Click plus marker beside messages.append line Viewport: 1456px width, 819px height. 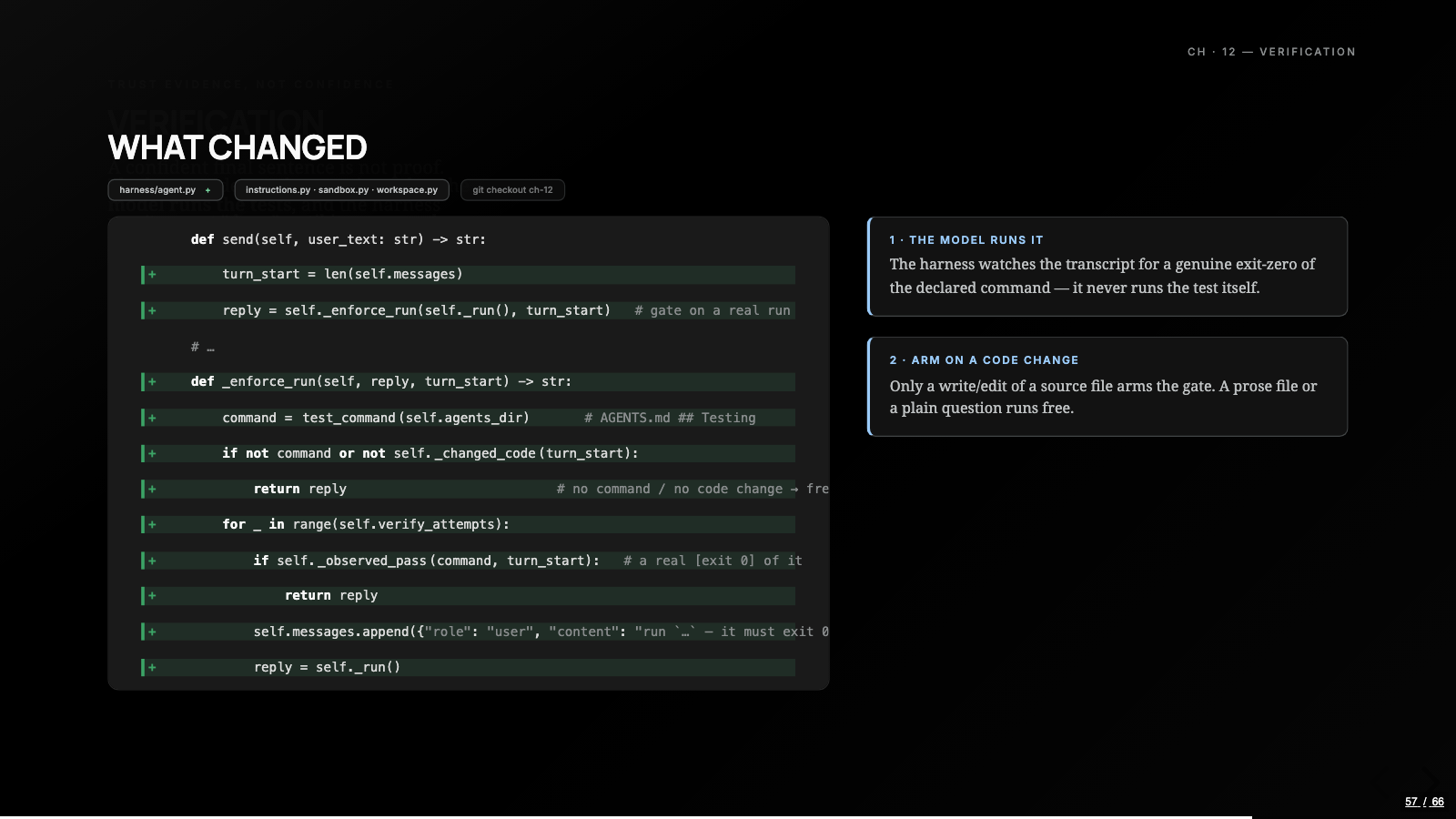152,632
